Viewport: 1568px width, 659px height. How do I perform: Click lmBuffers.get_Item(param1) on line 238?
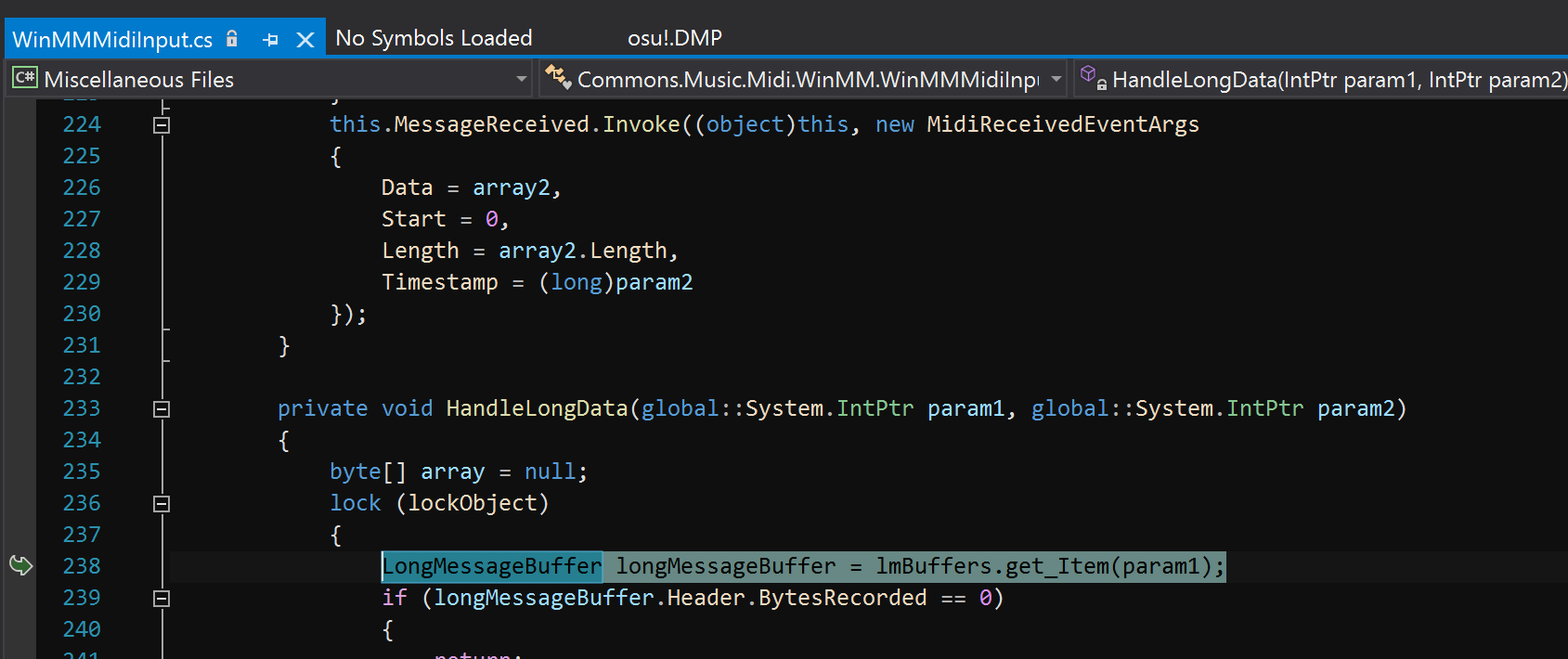[1043, 566]
